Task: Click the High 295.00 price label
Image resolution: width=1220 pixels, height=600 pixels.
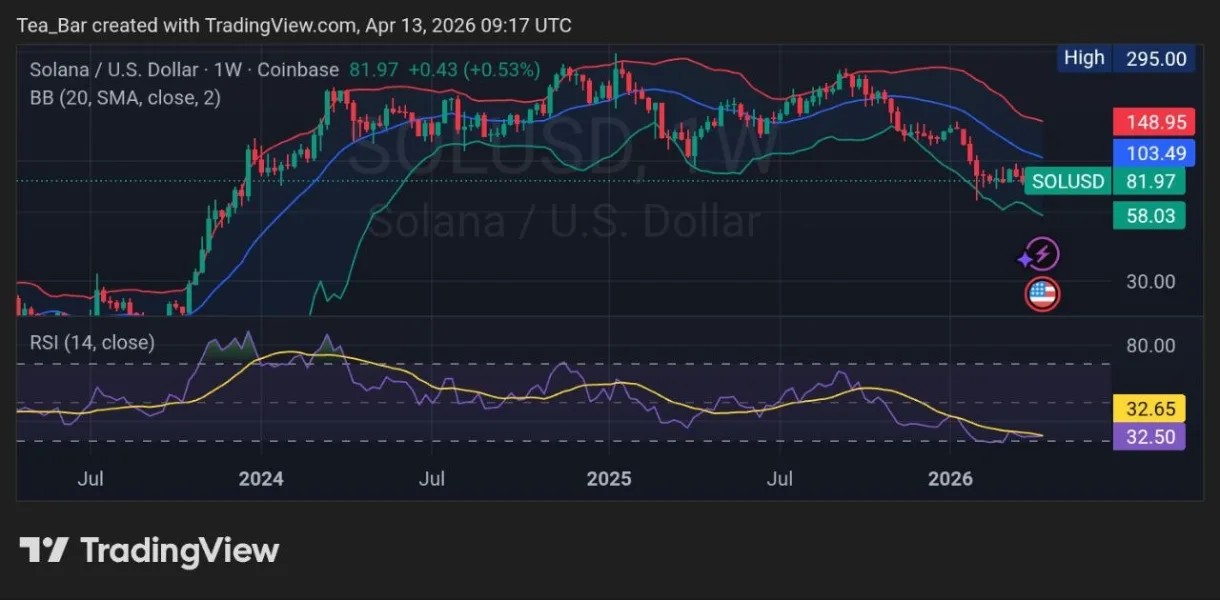Action: pyautogui.click(x=1126, y=58)
